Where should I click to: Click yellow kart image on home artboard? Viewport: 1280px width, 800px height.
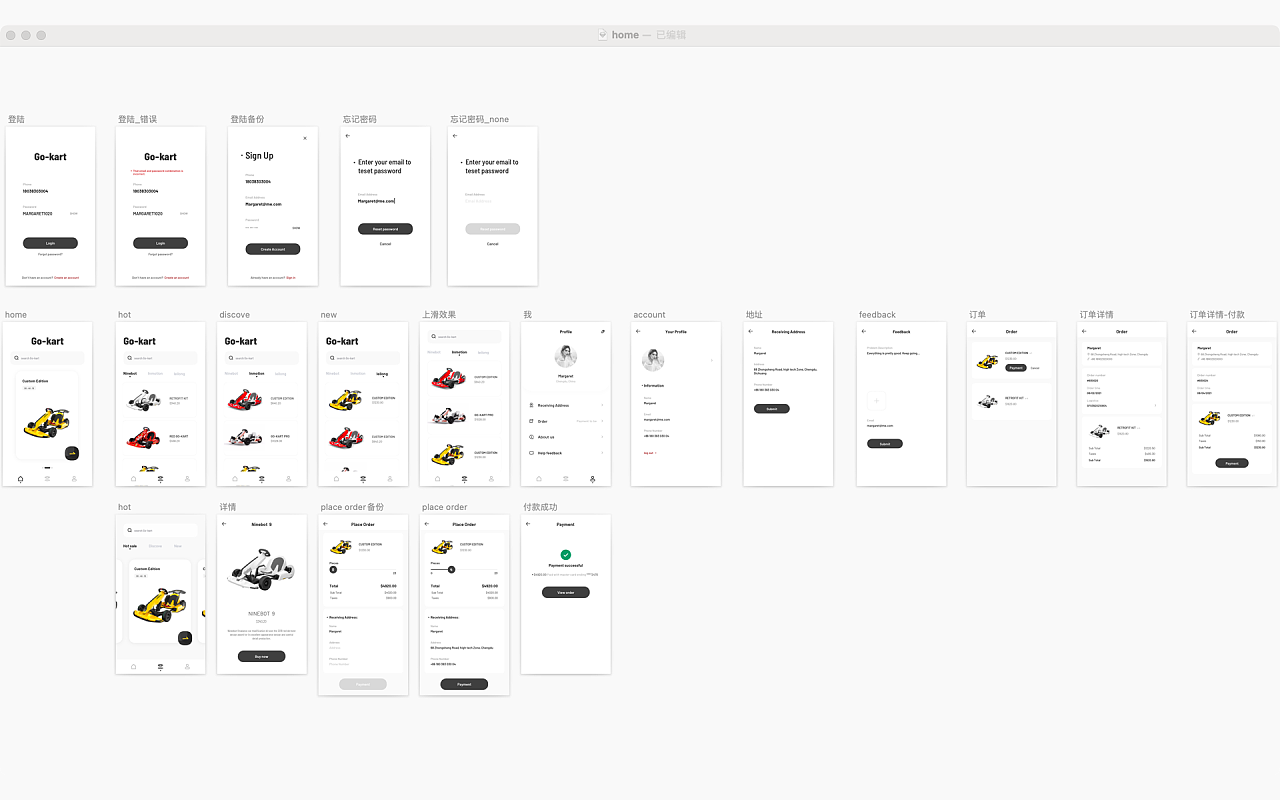tap(45, 424)
